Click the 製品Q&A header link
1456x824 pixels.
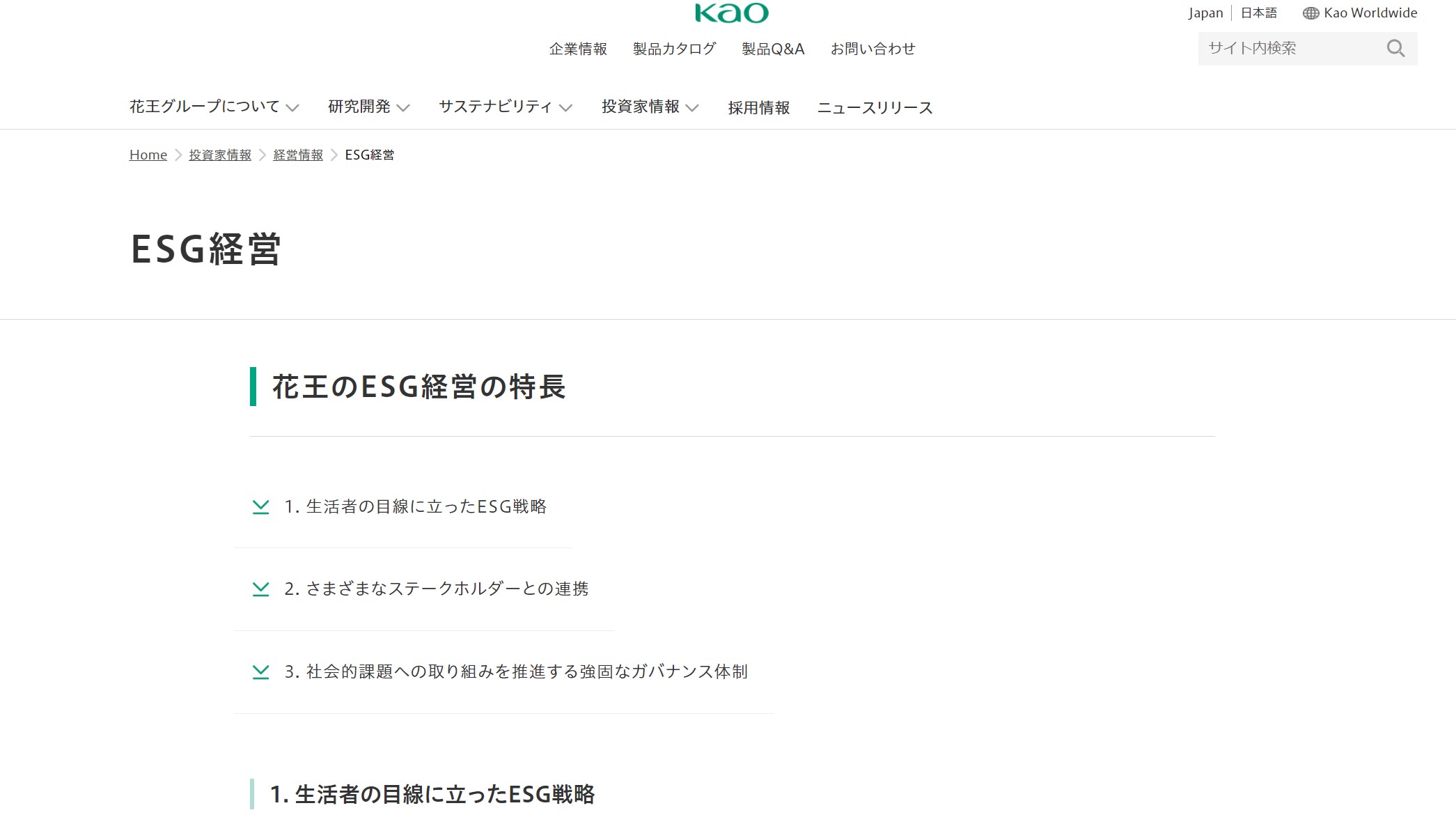(773, 49)
